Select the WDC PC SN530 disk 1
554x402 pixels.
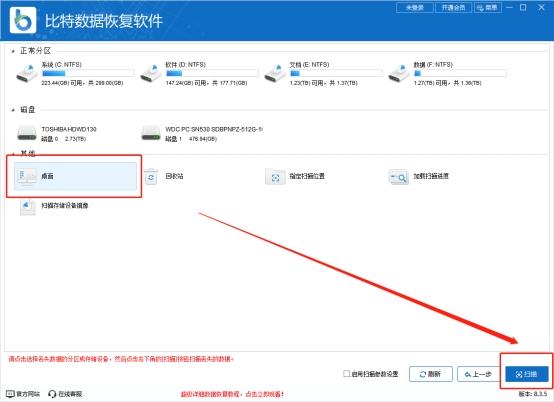(202, 134)
